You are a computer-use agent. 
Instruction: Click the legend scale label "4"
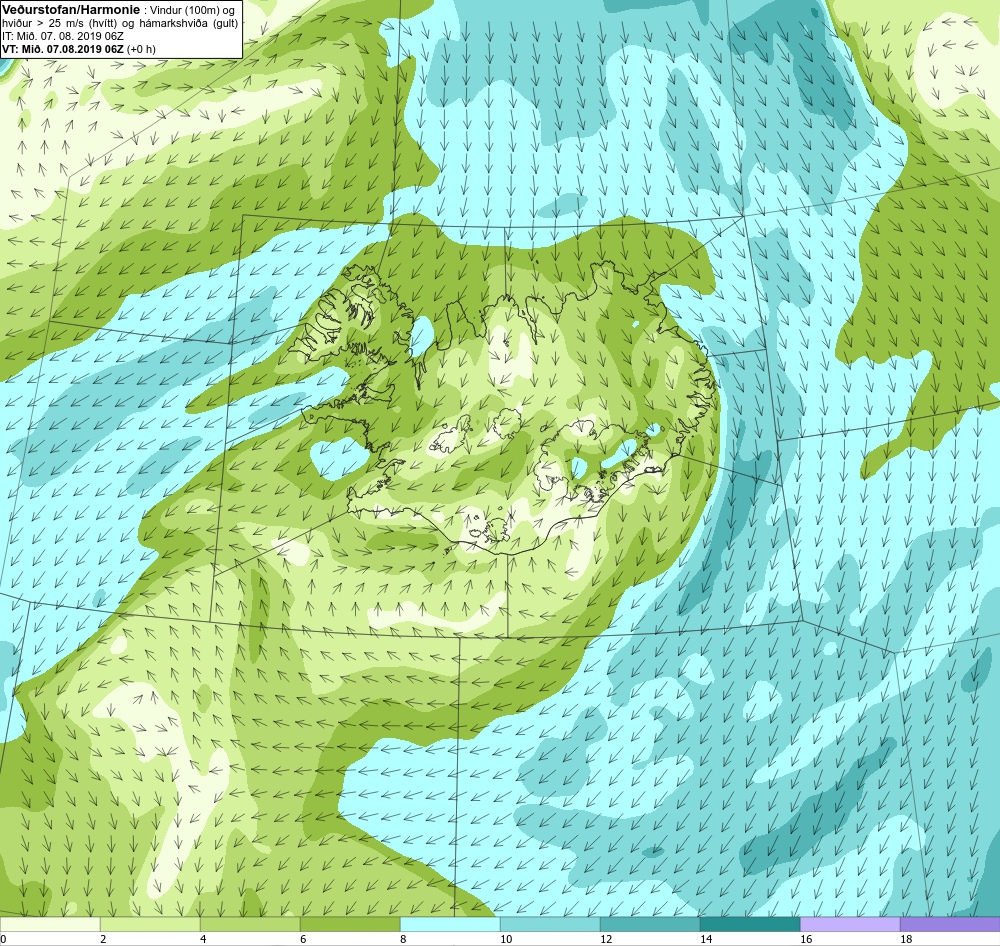[203, 939]
